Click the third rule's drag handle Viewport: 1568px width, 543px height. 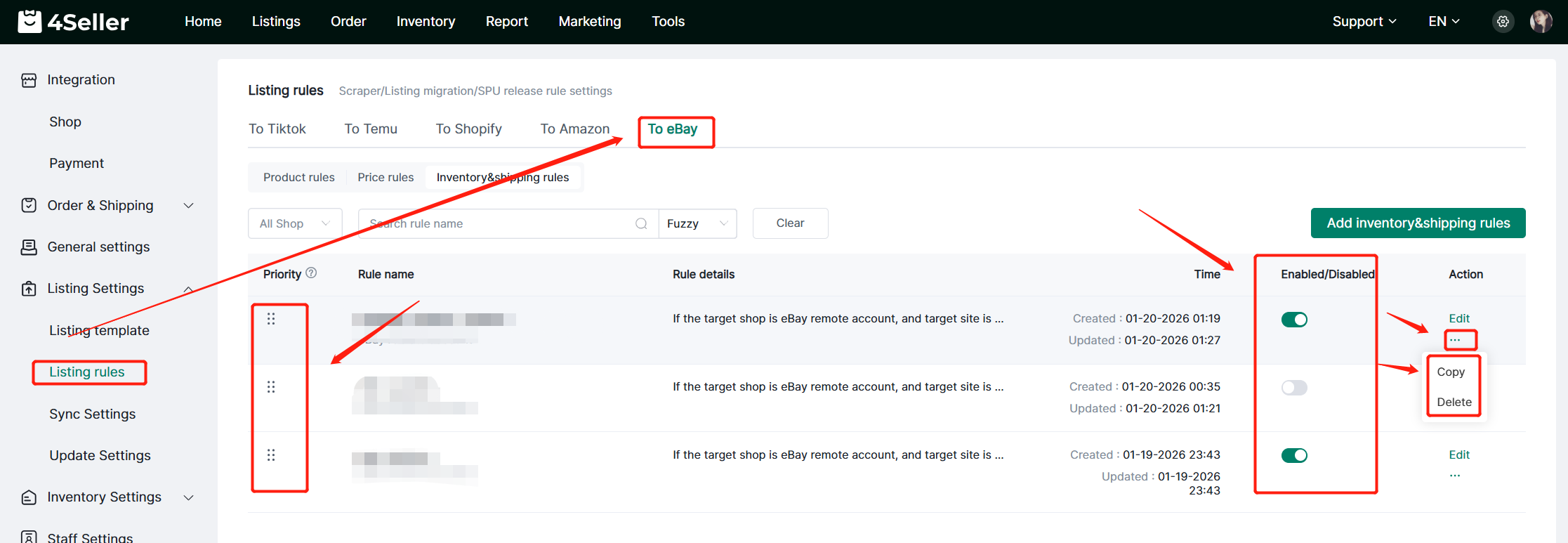271,455
